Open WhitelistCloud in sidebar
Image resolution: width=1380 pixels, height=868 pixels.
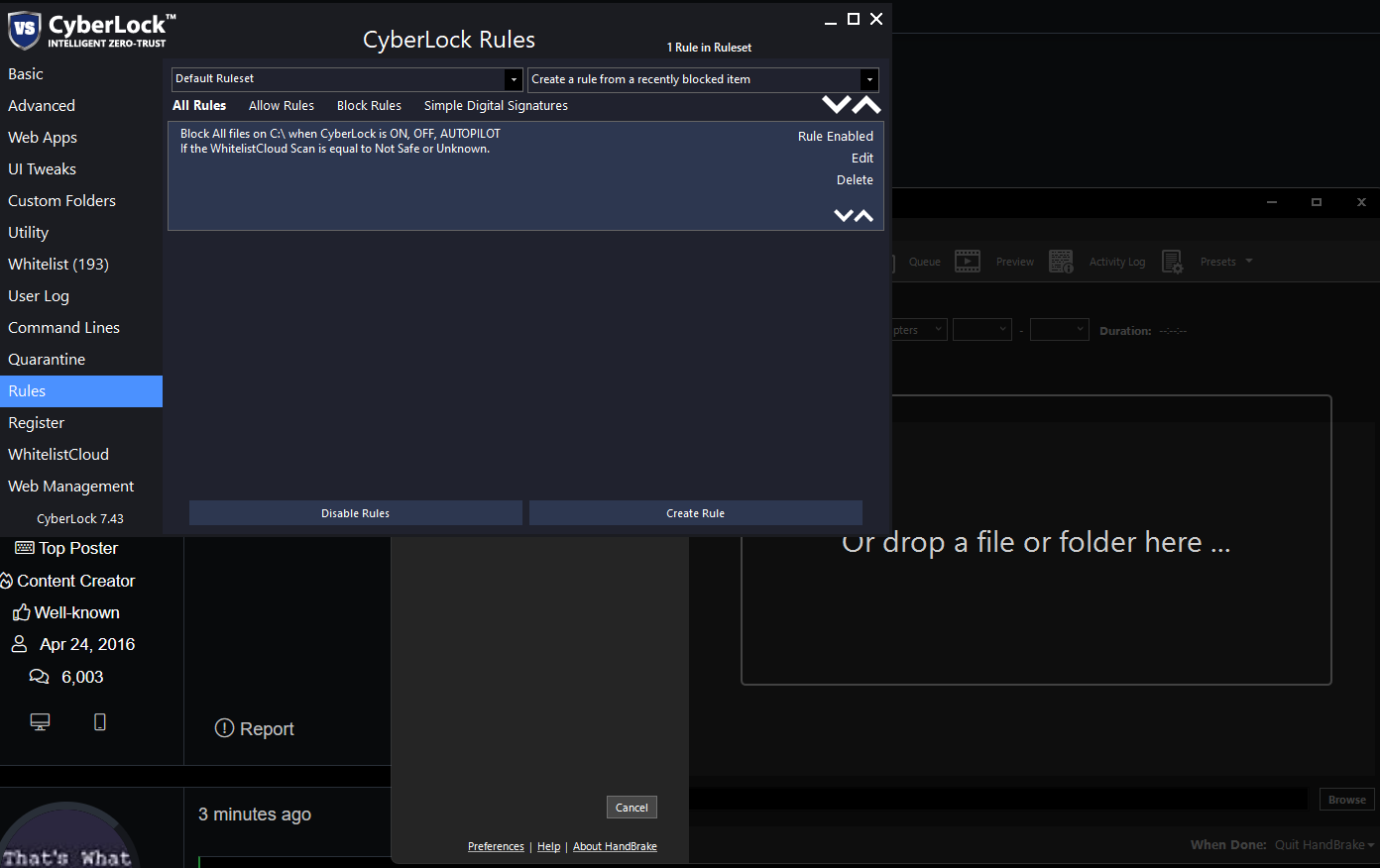click(81, 454)
